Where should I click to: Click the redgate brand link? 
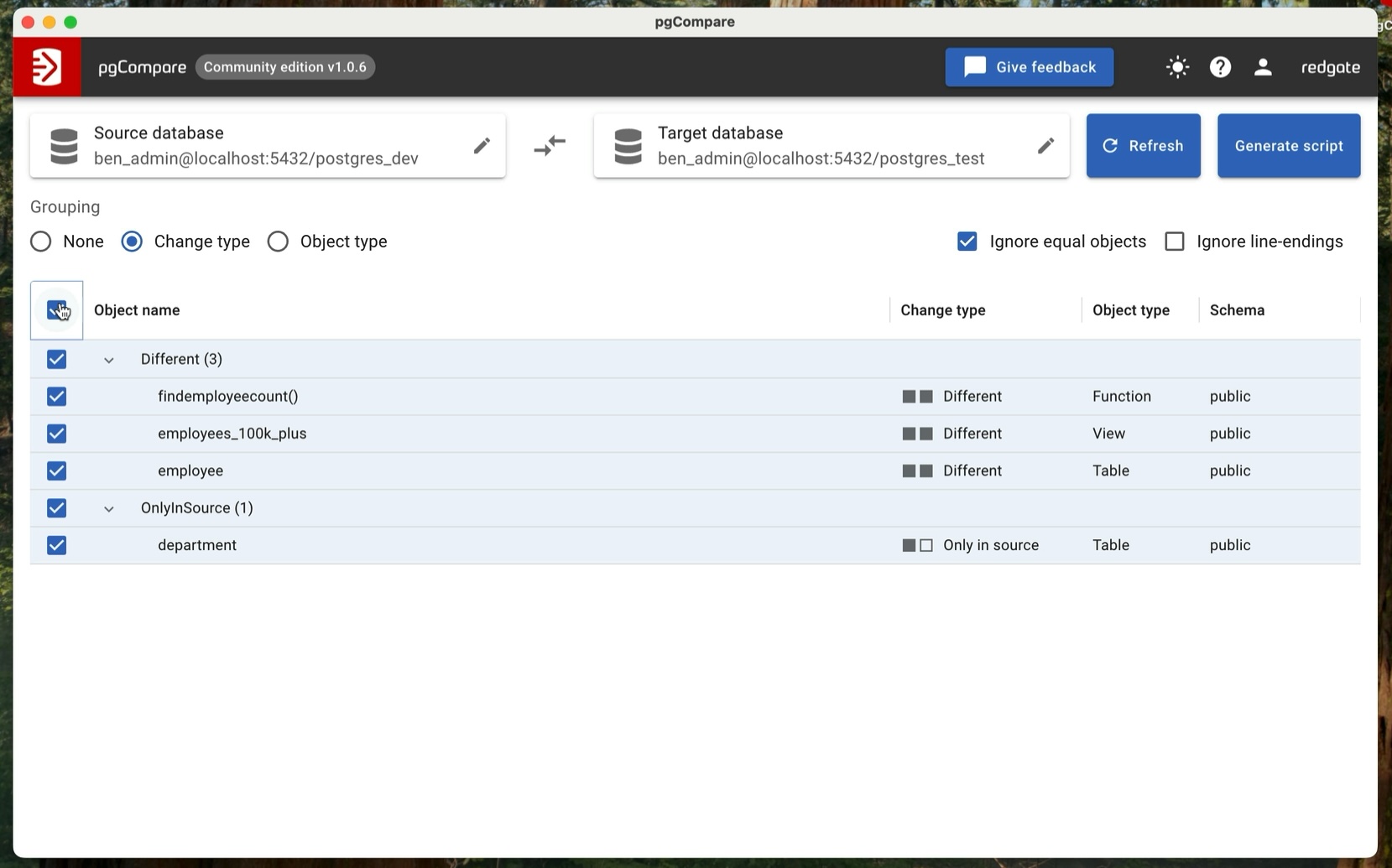pos(1331,67)
